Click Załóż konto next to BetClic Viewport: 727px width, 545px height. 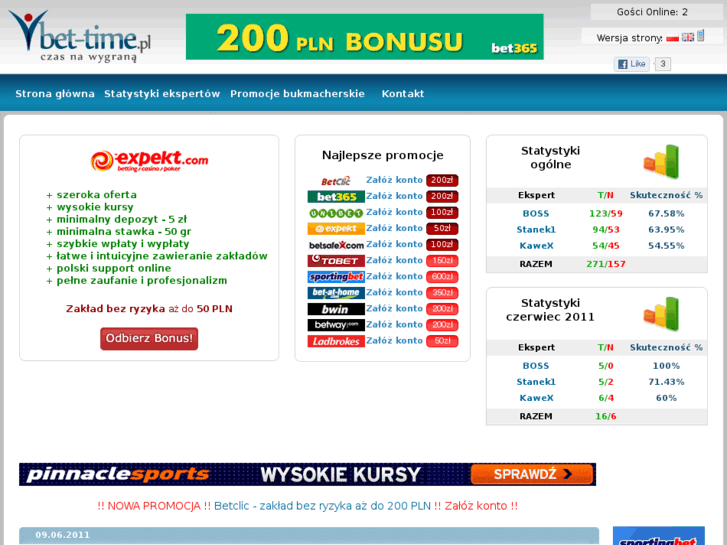coord(394,180)
